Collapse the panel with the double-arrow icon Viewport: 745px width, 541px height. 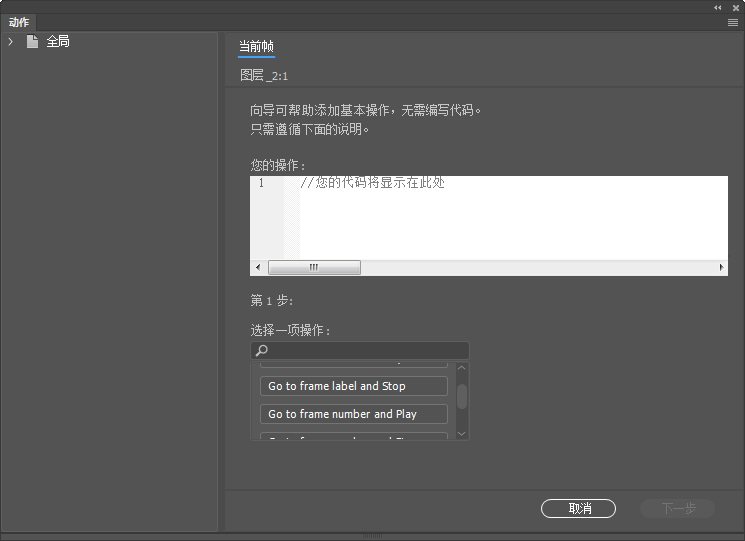pos(717,8)
